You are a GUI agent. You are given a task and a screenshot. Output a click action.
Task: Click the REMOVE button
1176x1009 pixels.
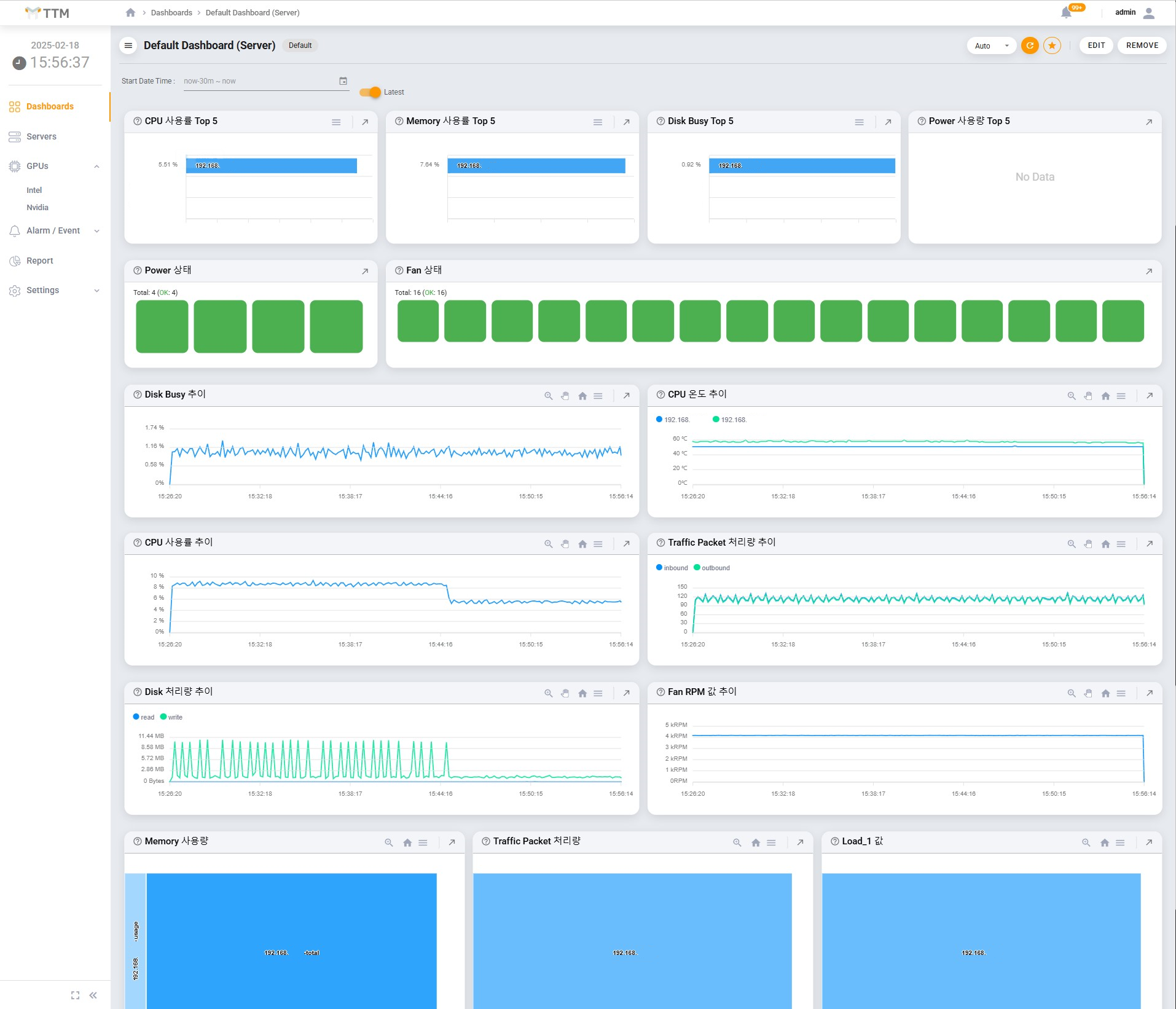point(1142,45)
